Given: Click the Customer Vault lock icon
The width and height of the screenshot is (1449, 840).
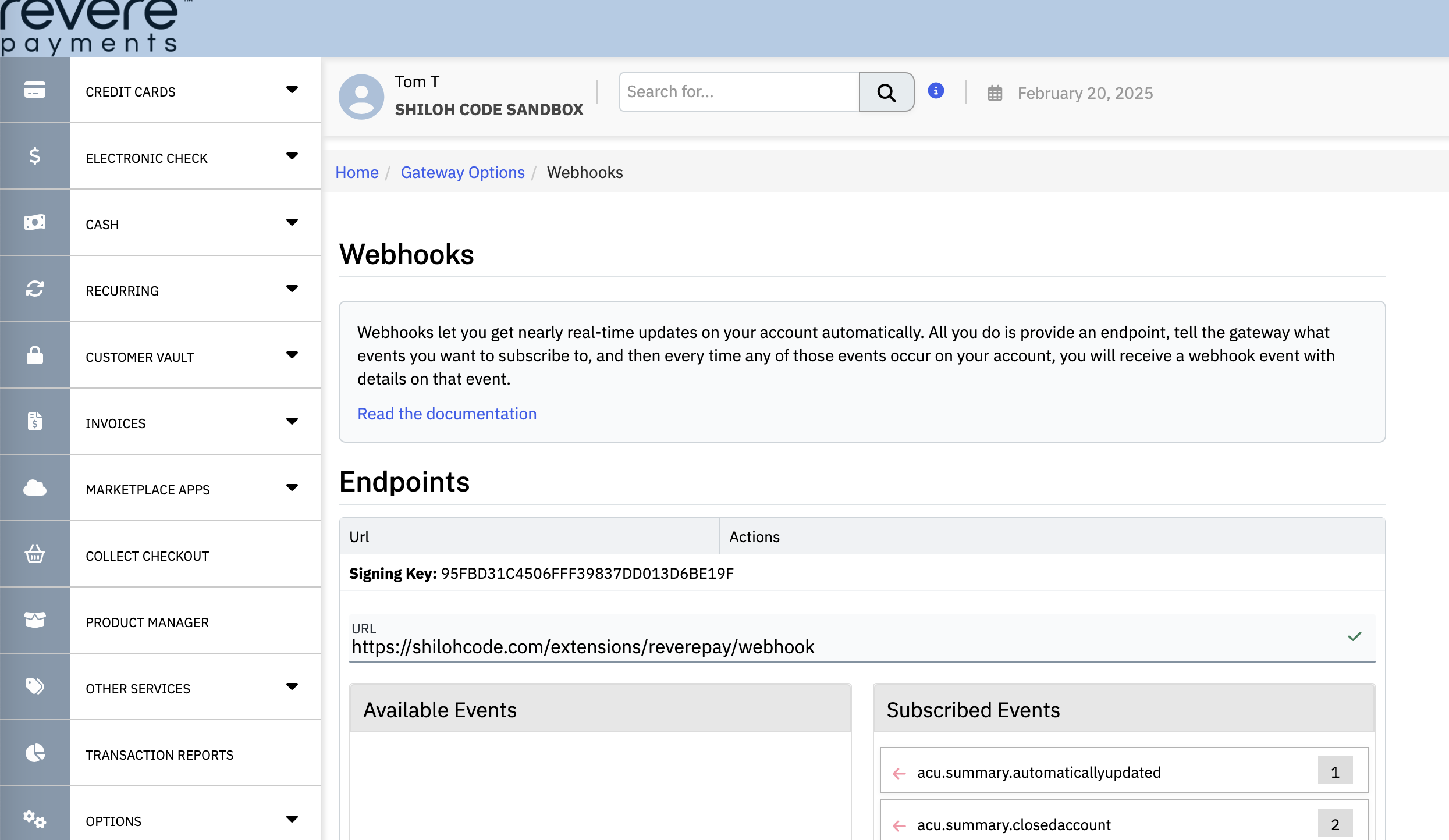Looking at the screenshot, I should click(35, 355).
